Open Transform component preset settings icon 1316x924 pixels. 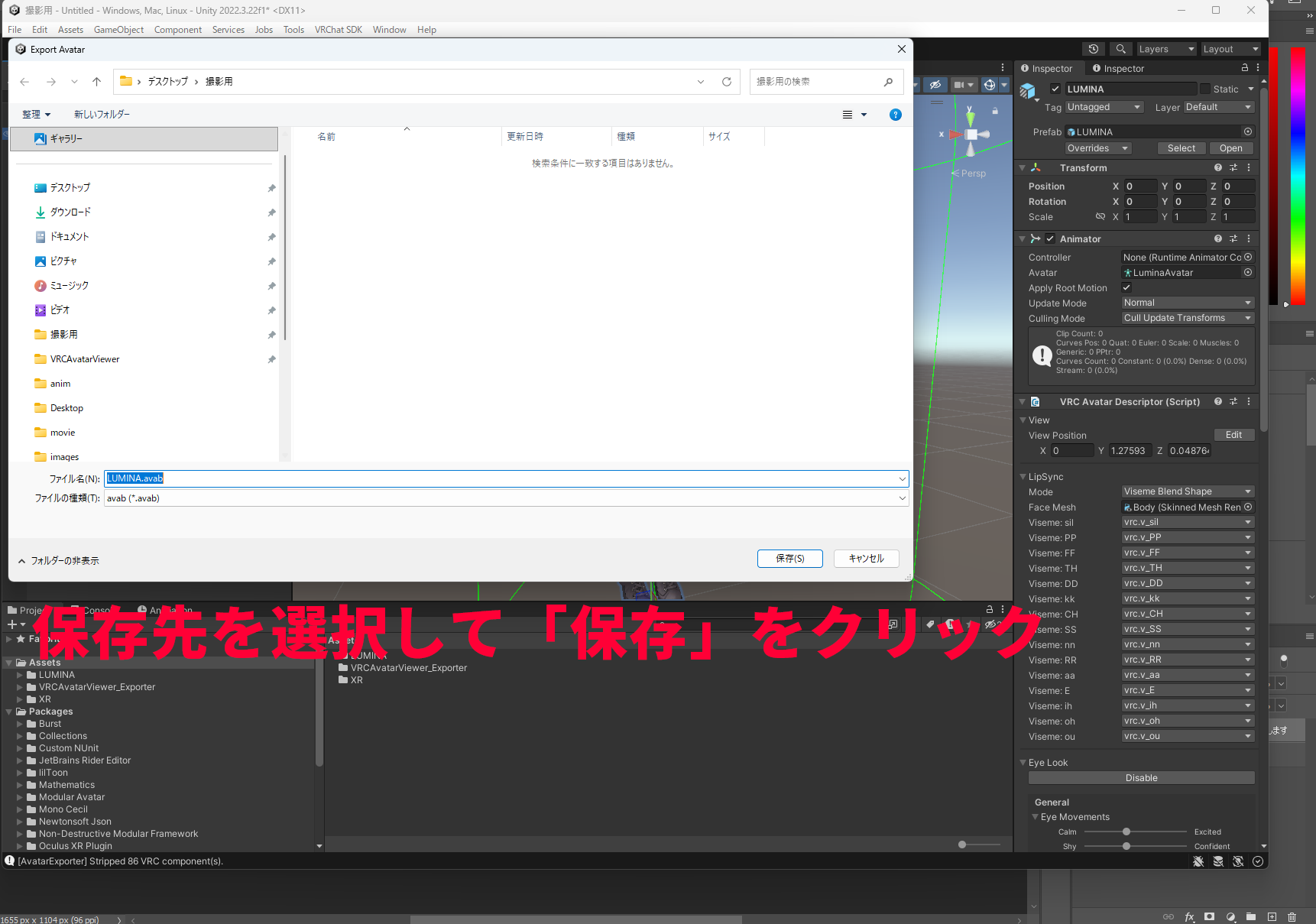(1233, 167)
